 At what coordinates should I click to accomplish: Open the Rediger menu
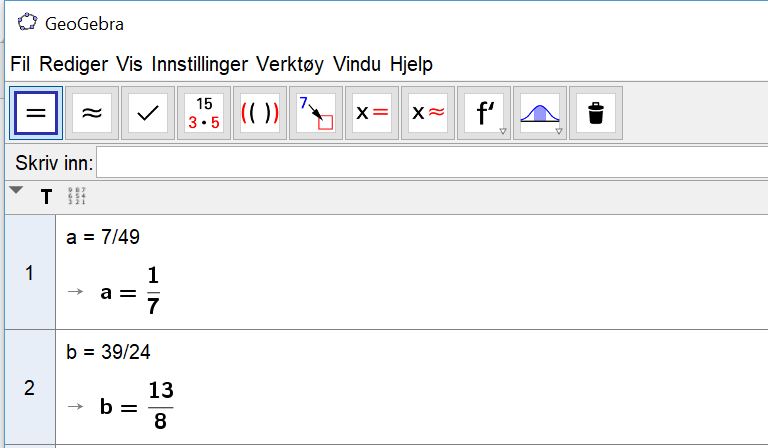pos(73,64)
